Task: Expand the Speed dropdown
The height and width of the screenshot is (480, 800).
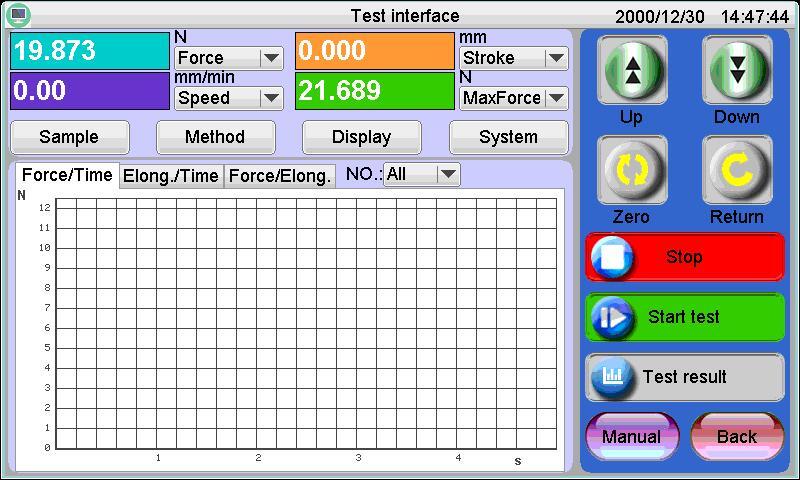Action: pyautogui.click(x=271, y=98)
